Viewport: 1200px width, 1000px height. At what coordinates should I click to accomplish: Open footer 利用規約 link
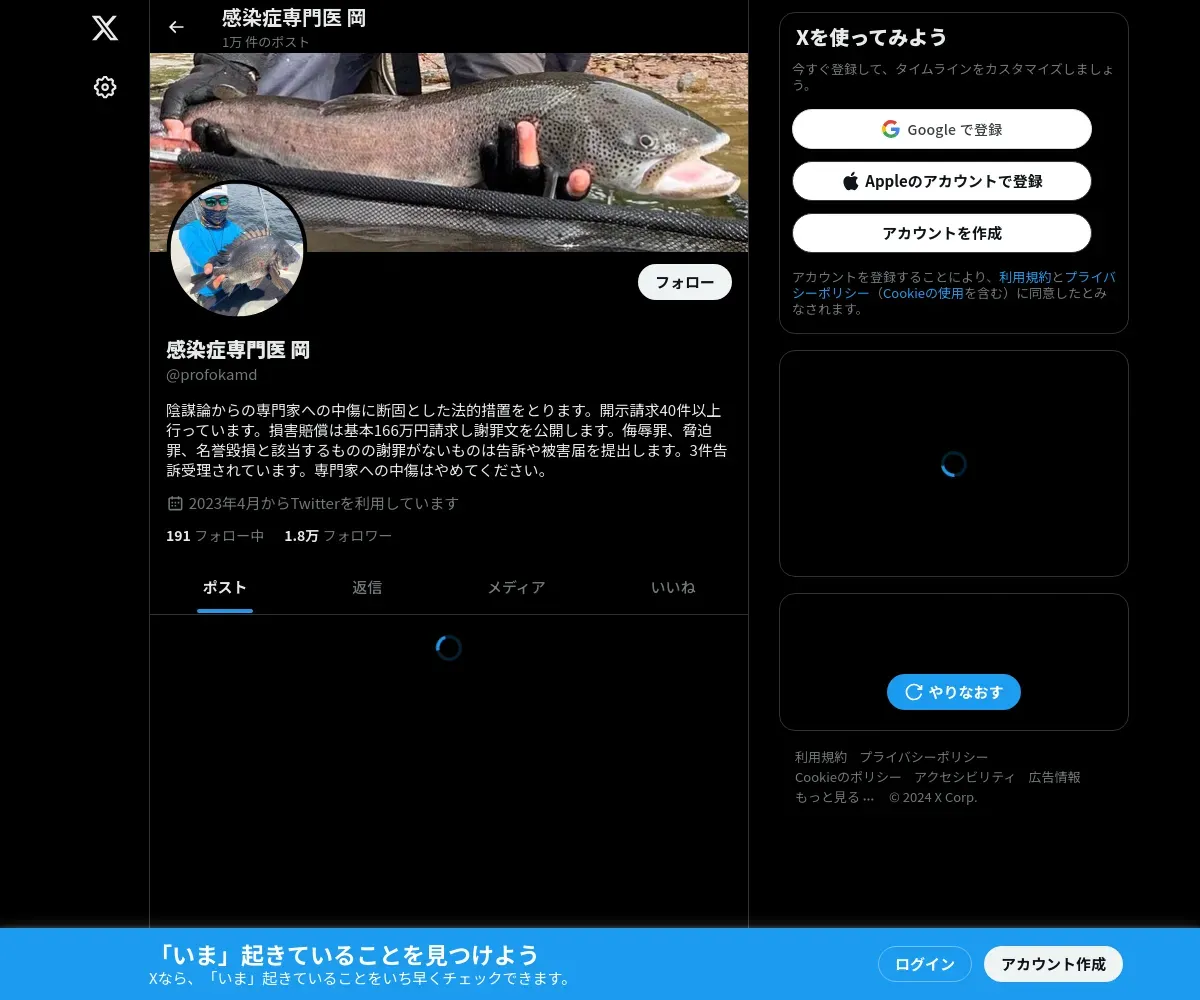[821, 757]
